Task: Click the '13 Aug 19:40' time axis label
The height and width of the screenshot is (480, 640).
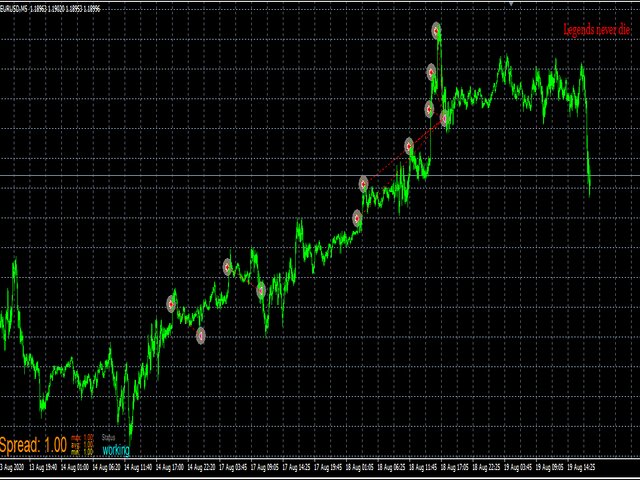Action: tap(43, 467)
